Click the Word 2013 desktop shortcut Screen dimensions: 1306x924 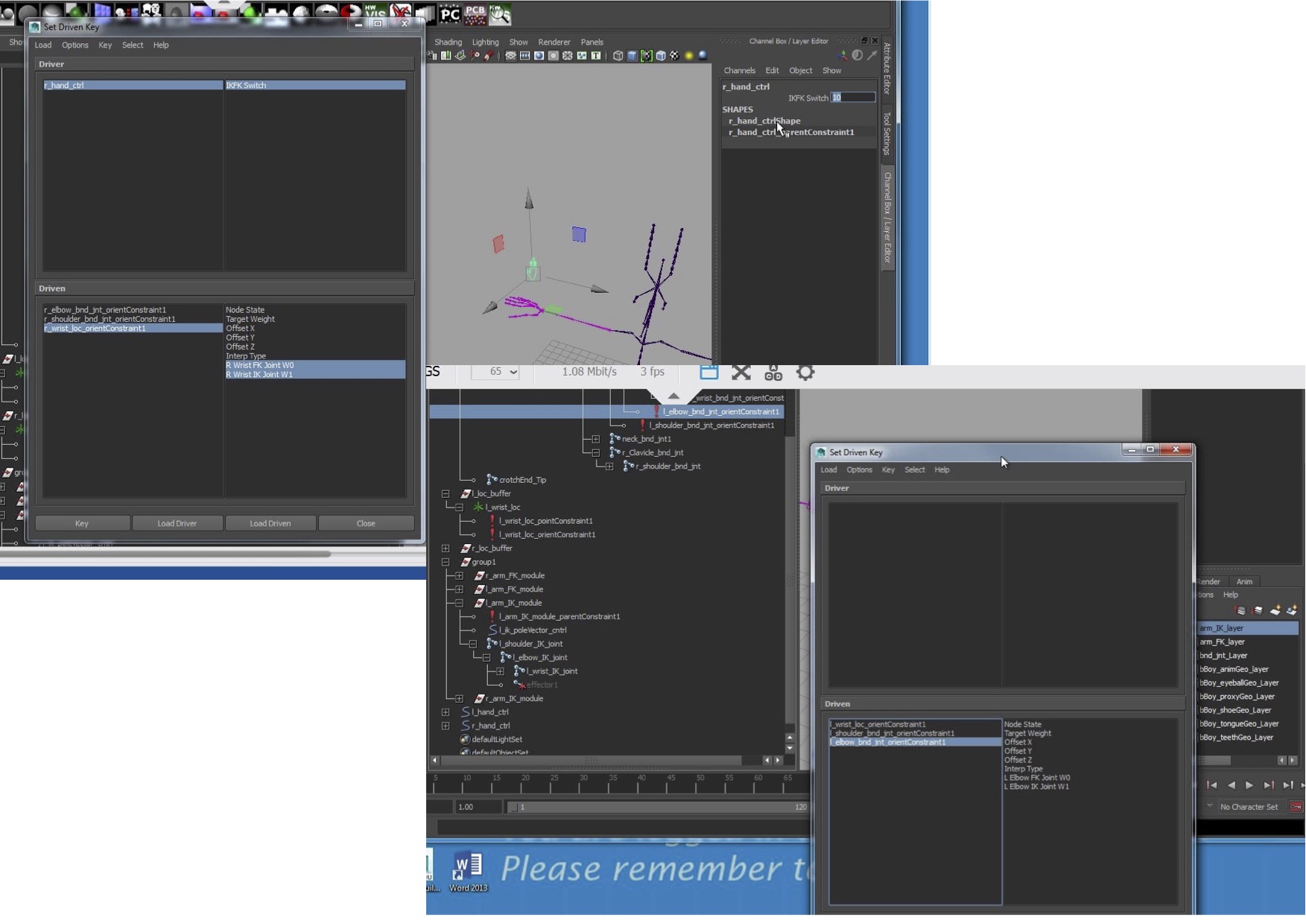[468, 871]
